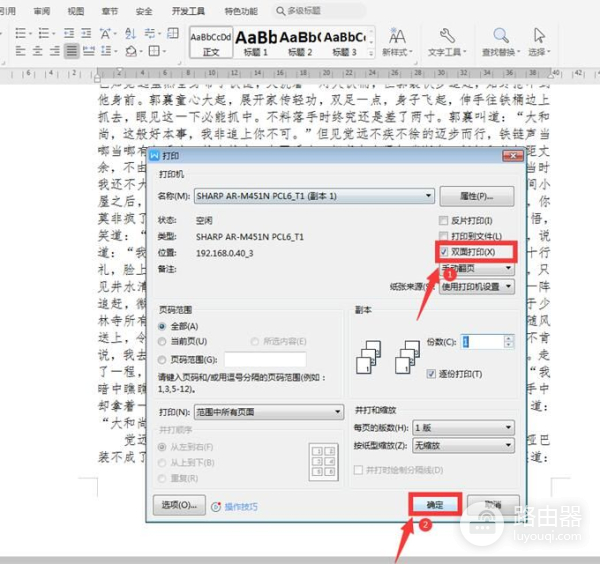The width and height of the screenshot is (600, 564).
Task: Open the 新样式 new style tool
Action: pyautogui.click(x=398, y=42)
